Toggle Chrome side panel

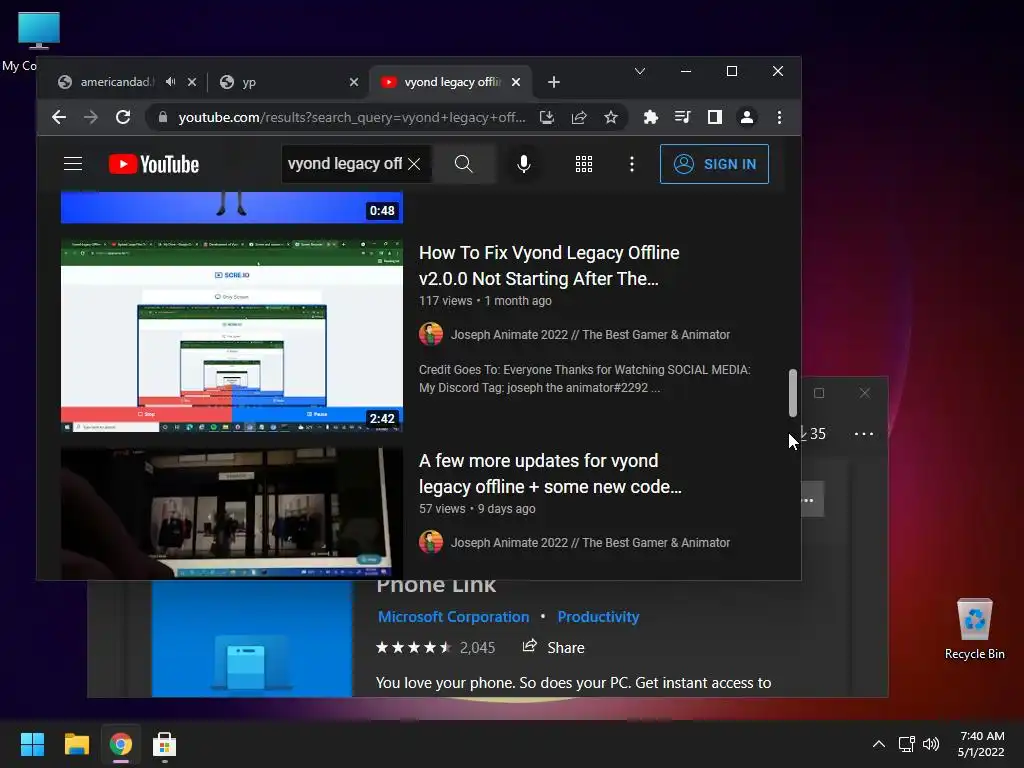click(714, 117)
